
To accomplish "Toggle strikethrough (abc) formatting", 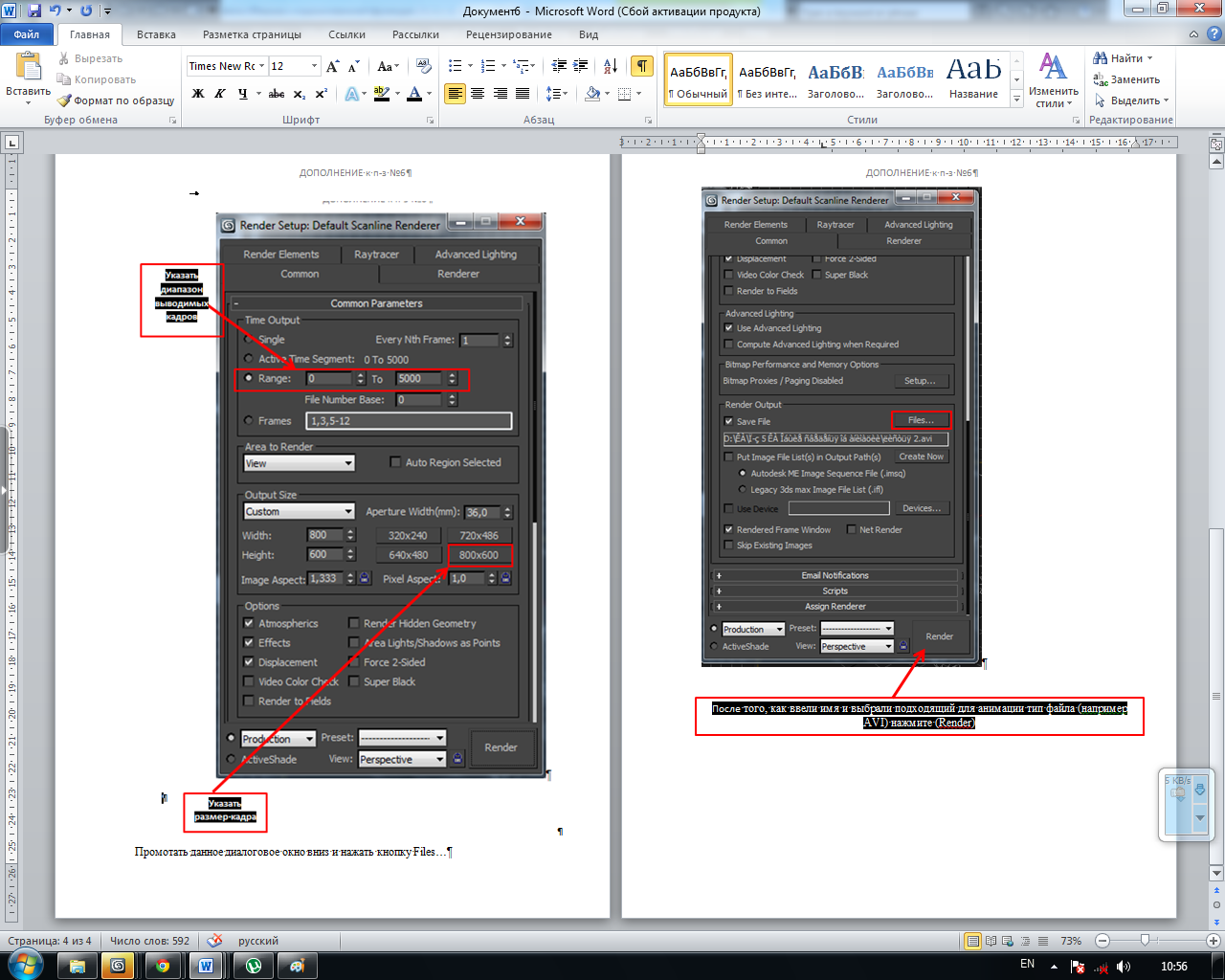I will pyautogui.click(x=277, y=94).
